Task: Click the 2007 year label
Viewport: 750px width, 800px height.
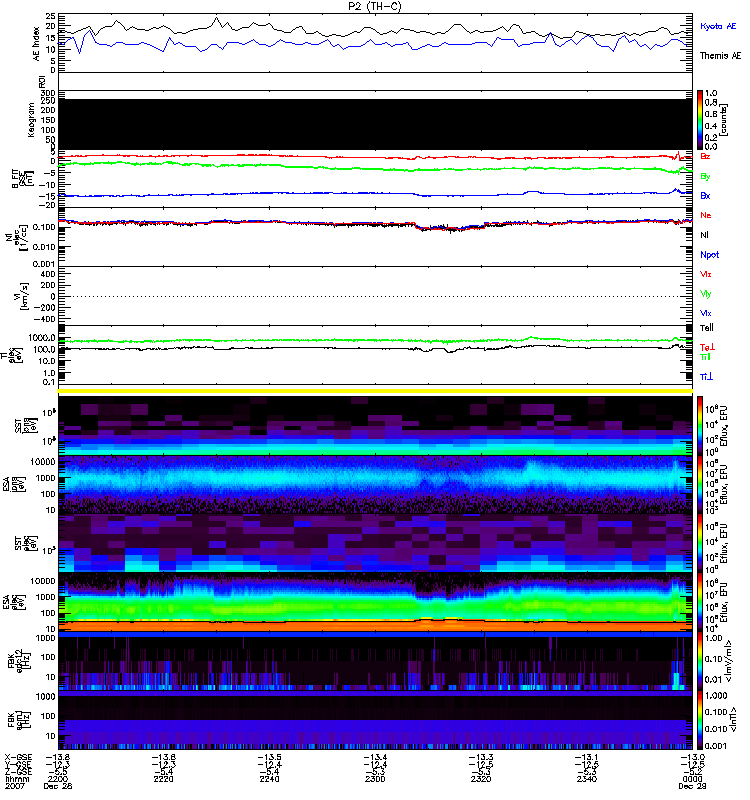Action: point(14,786)
